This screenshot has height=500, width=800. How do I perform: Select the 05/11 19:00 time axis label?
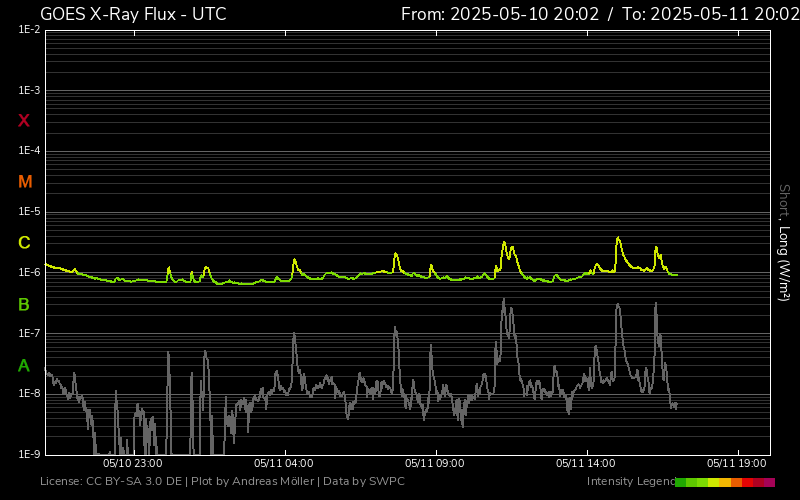(737, 464)
